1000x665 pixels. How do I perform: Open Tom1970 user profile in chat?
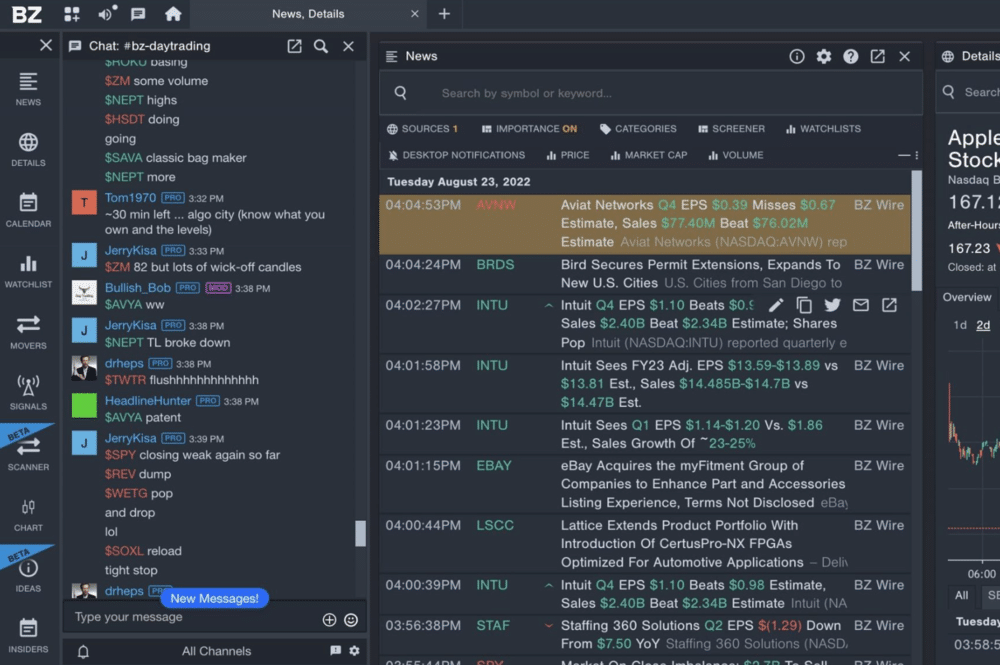pos(130,198)
